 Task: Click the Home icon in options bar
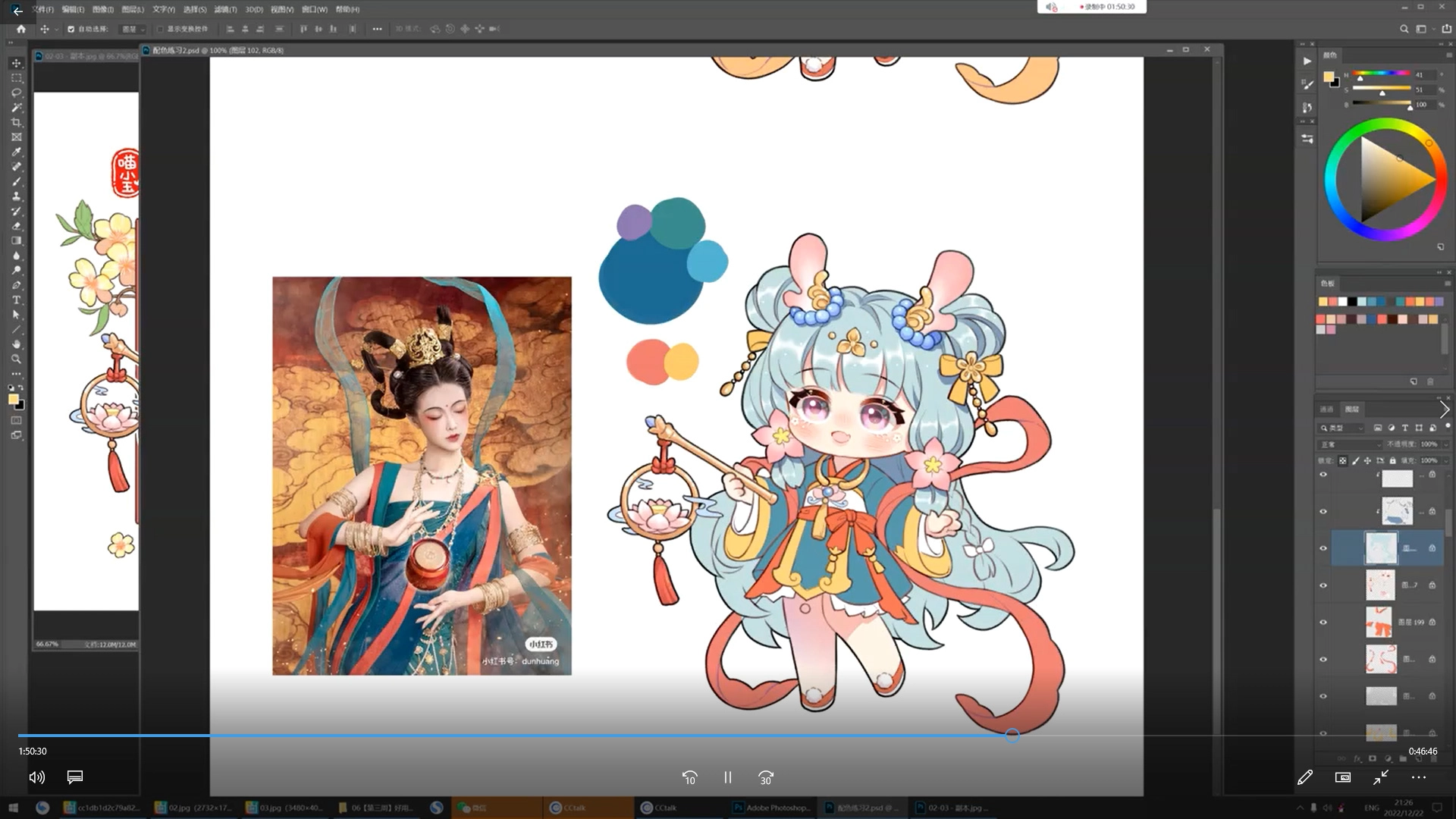coord(21,29)
